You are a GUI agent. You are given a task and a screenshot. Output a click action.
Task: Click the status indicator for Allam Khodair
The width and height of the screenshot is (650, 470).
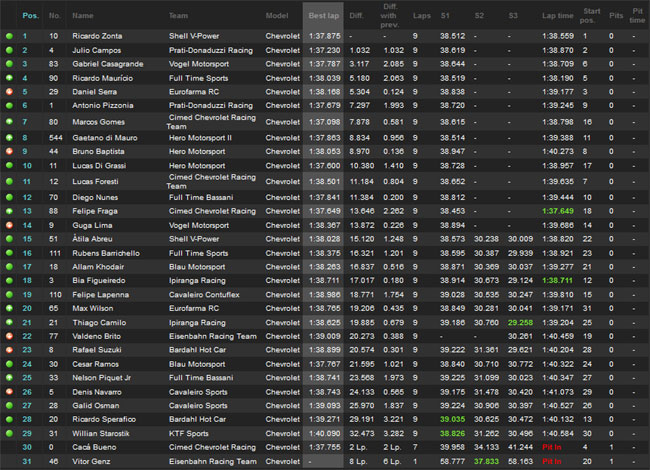[x=9, y=266]
